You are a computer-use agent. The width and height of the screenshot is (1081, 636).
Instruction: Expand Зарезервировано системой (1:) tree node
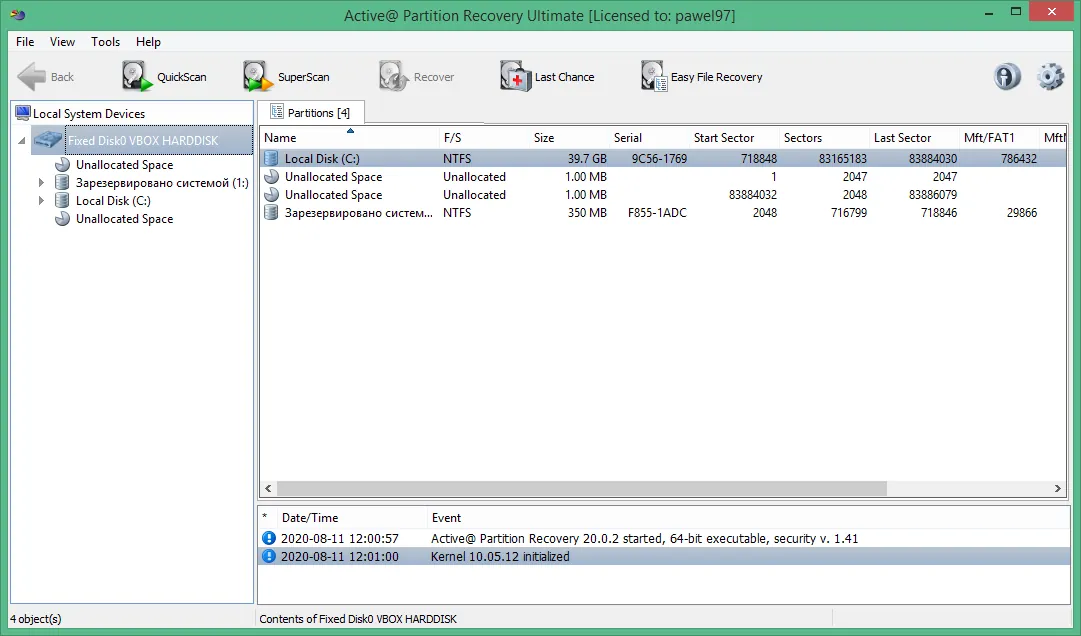(x=41, y=183)
